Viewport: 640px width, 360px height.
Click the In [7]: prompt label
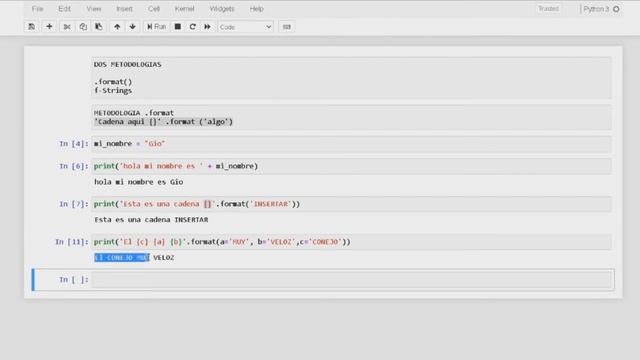click(73, 204)
